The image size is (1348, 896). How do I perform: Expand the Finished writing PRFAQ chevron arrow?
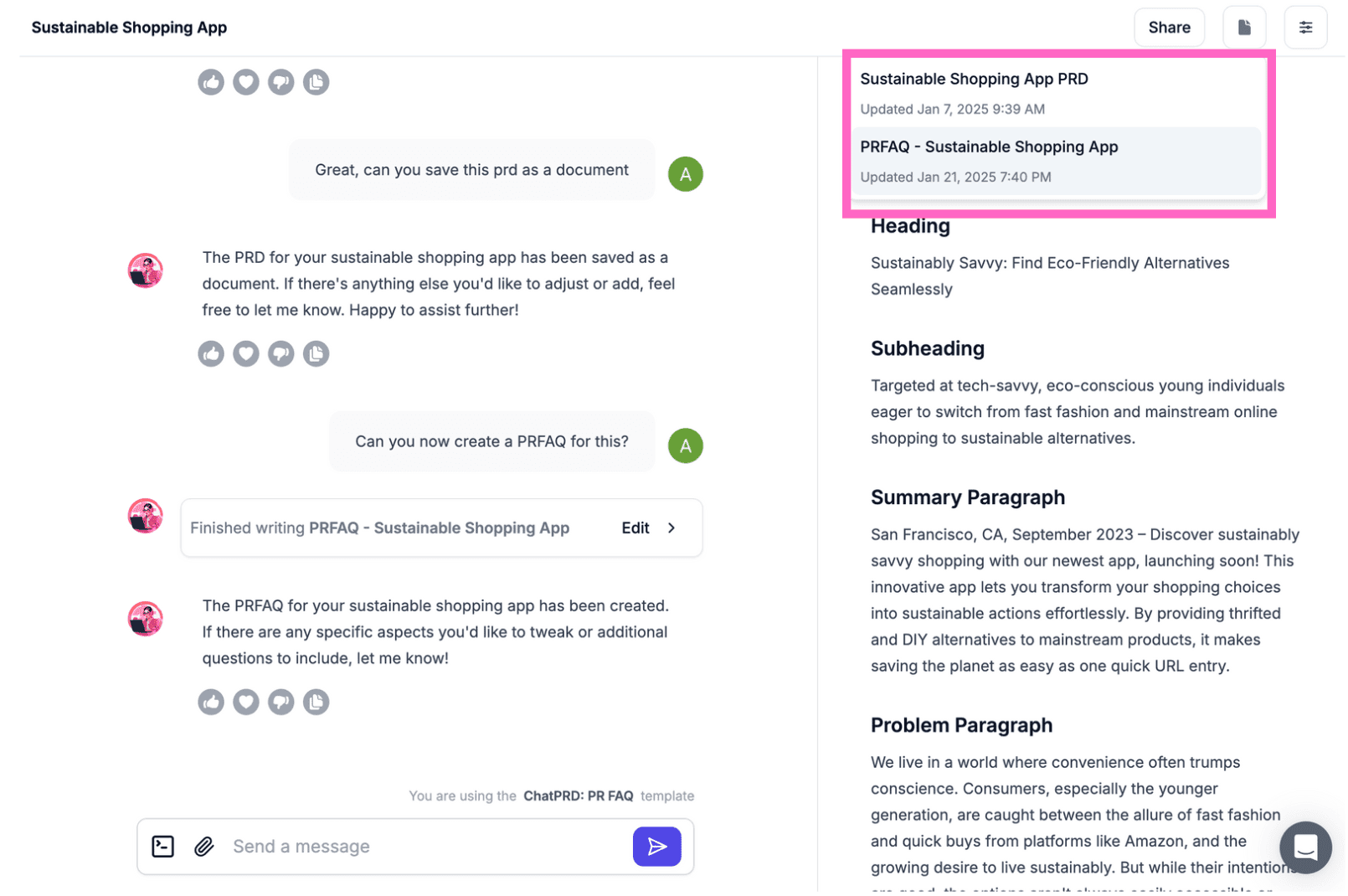[x=671, y=528]
